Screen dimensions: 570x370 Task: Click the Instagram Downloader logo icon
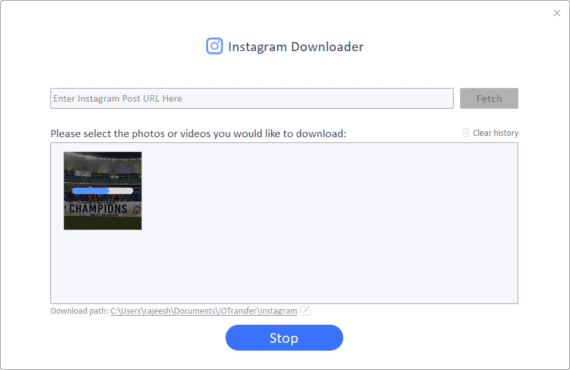pos(214,46)
